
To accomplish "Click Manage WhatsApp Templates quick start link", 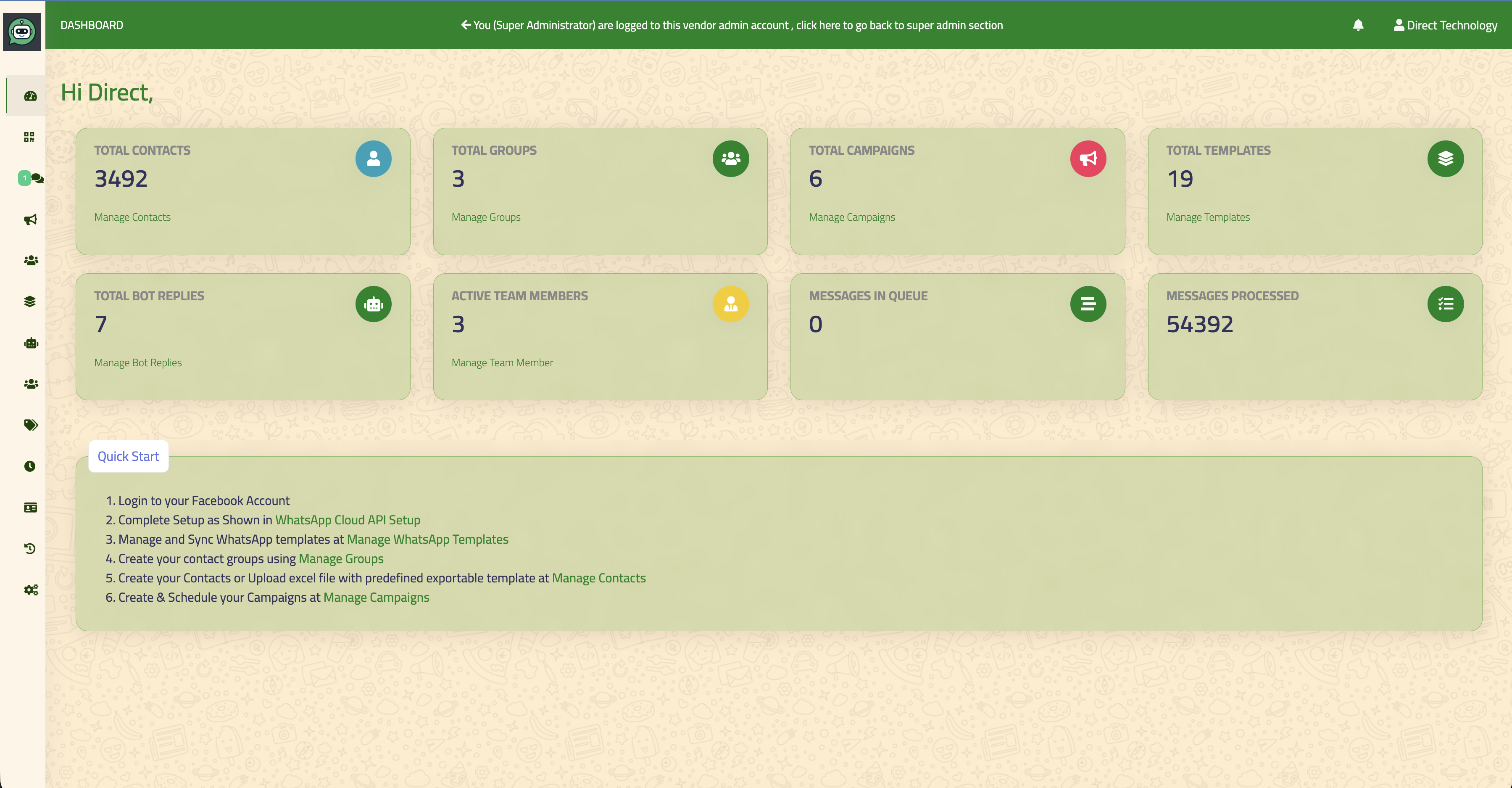I will tap(427, 539).
